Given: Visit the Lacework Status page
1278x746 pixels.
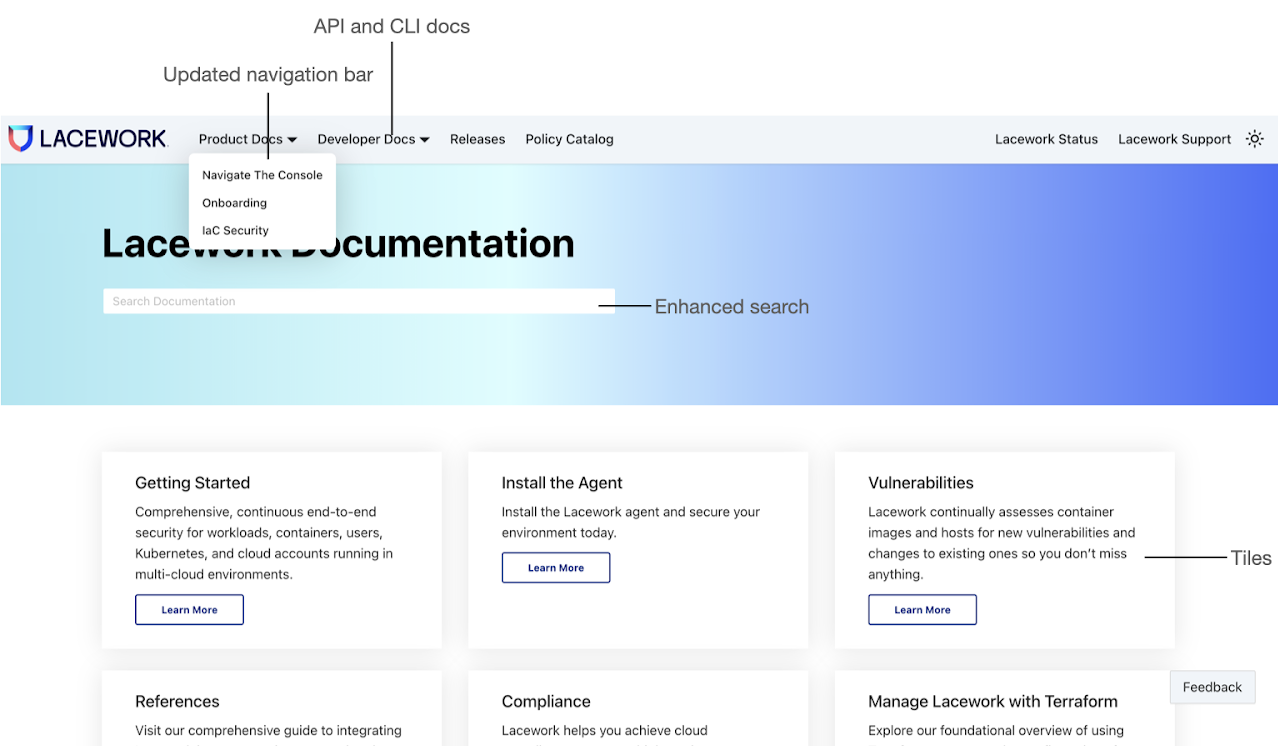Looking at the screenshot, I should [1046, 139].
